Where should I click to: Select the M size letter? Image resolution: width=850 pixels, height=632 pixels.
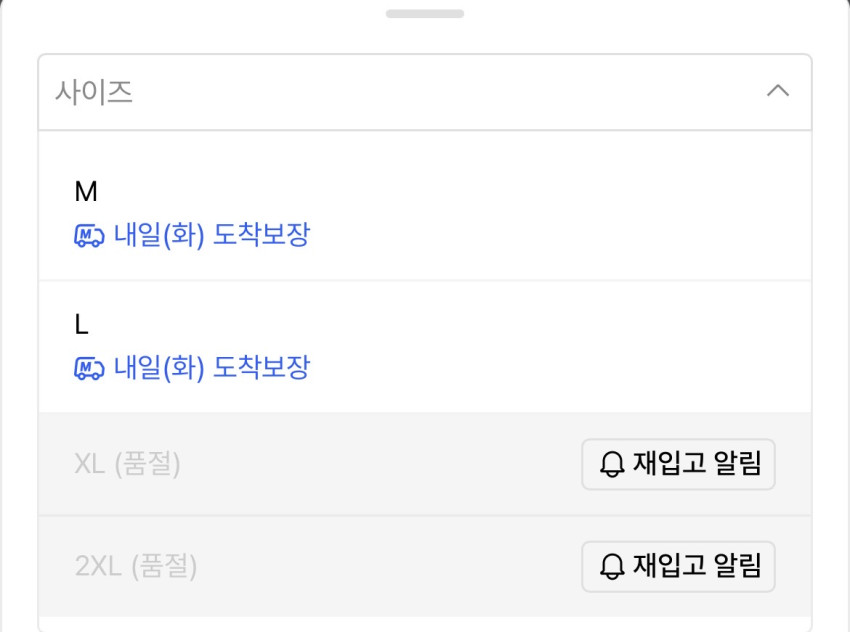[86, 191]
